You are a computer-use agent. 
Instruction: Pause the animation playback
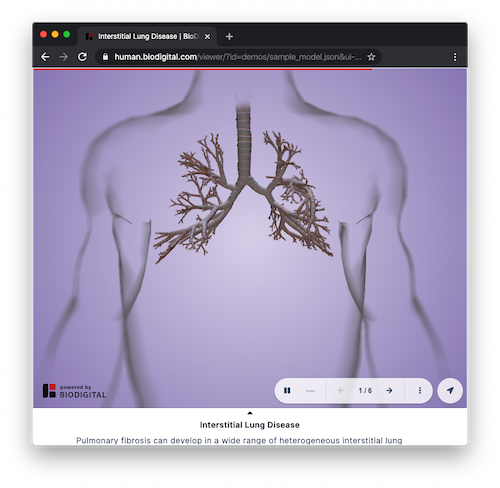(287, 390)
